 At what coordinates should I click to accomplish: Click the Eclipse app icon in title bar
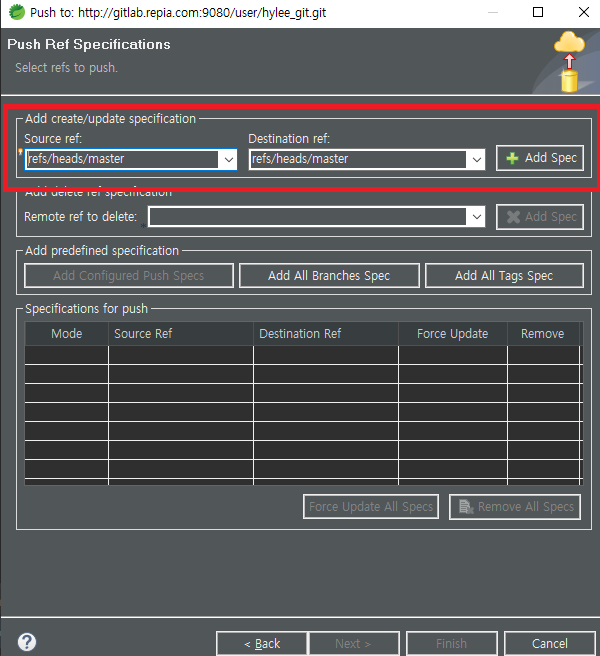click(15, 13)
